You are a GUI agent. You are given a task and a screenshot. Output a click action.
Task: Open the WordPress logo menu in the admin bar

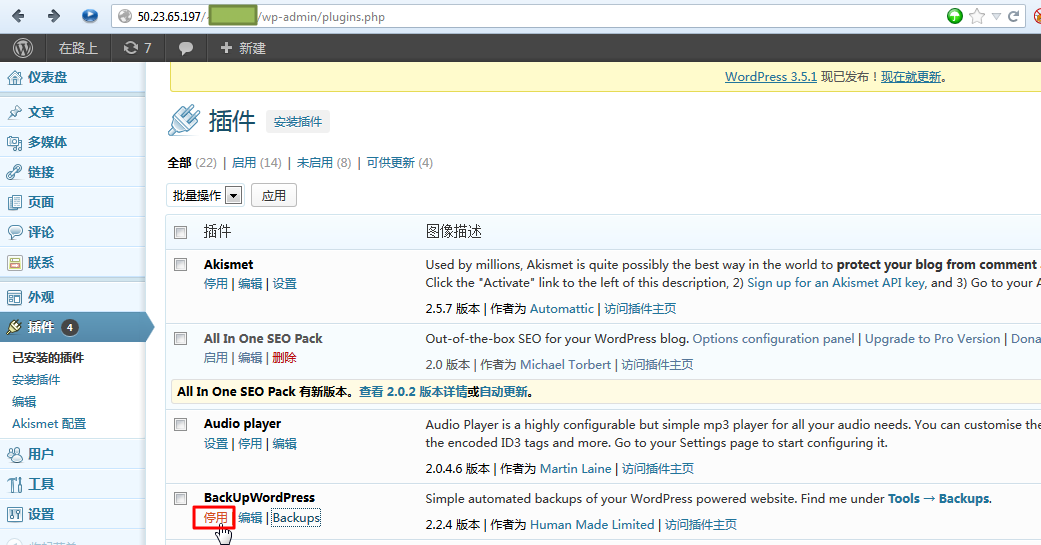23,48
